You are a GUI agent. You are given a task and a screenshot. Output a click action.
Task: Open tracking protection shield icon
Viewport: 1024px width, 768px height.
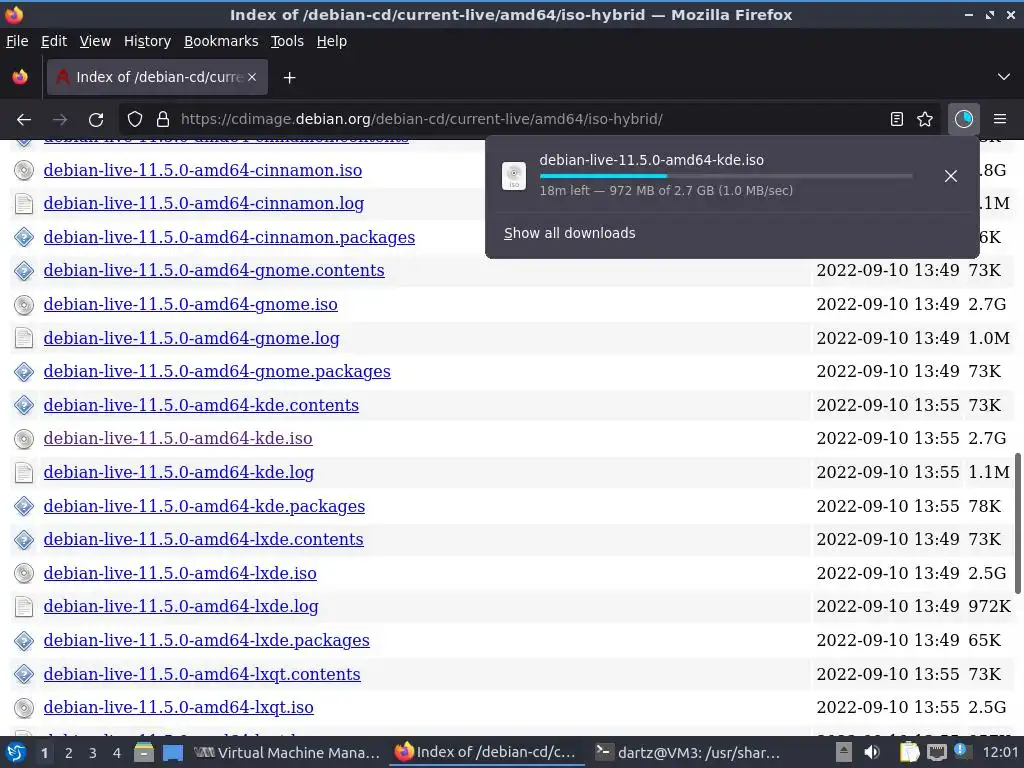(x=135, y=120)
